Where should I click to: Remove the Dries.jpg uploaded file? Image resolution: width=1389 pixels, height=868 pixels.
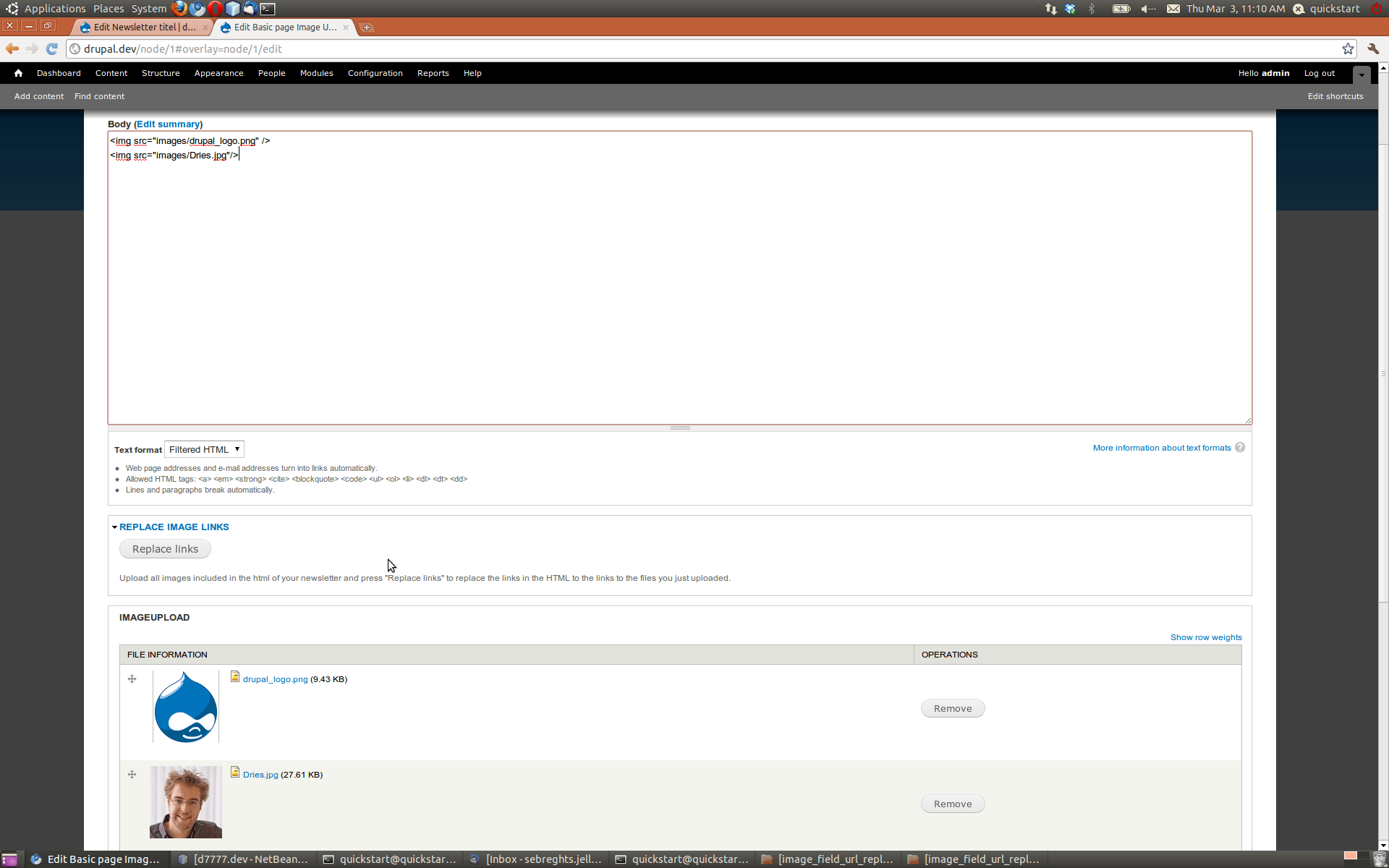(952, 803)
